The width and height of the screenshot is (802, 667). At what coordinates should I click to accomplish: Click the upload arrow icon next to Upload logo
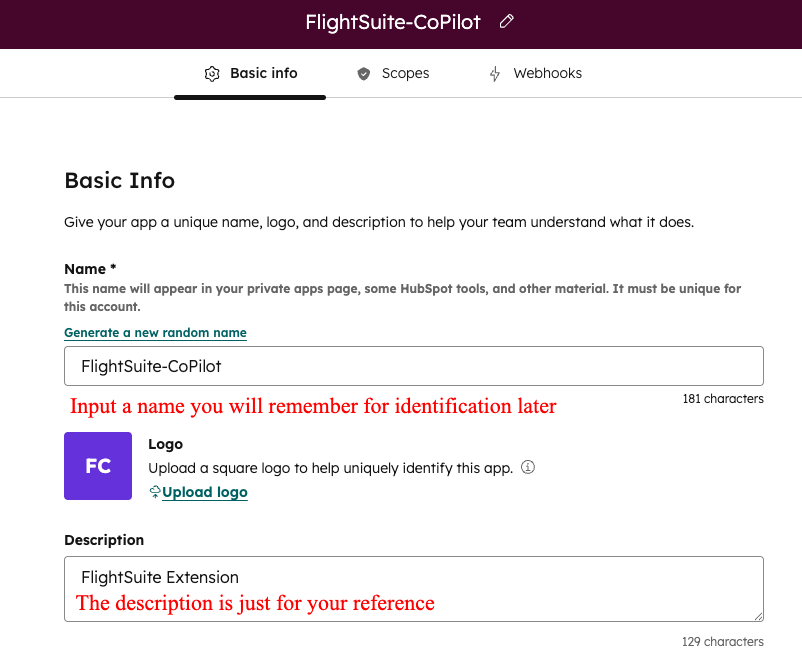tap(155, 492)
